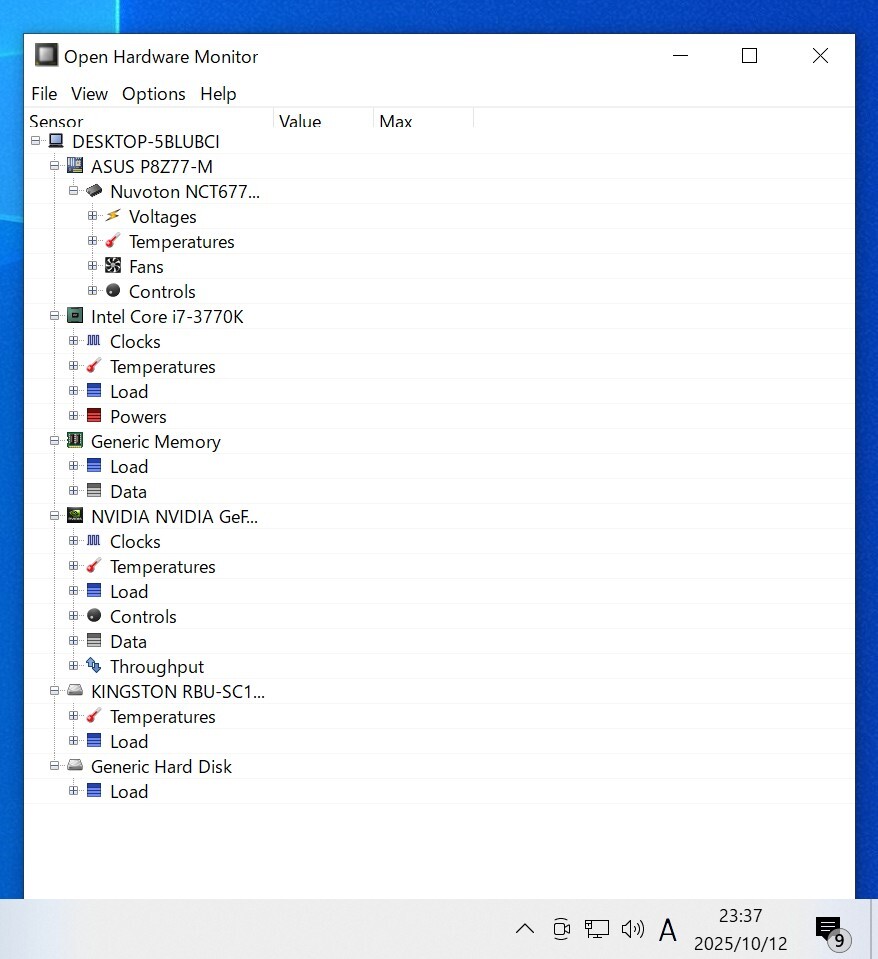This screenshot has height=959, width=878.
Task: Open the network tray icon
Action: pos(597,929)
